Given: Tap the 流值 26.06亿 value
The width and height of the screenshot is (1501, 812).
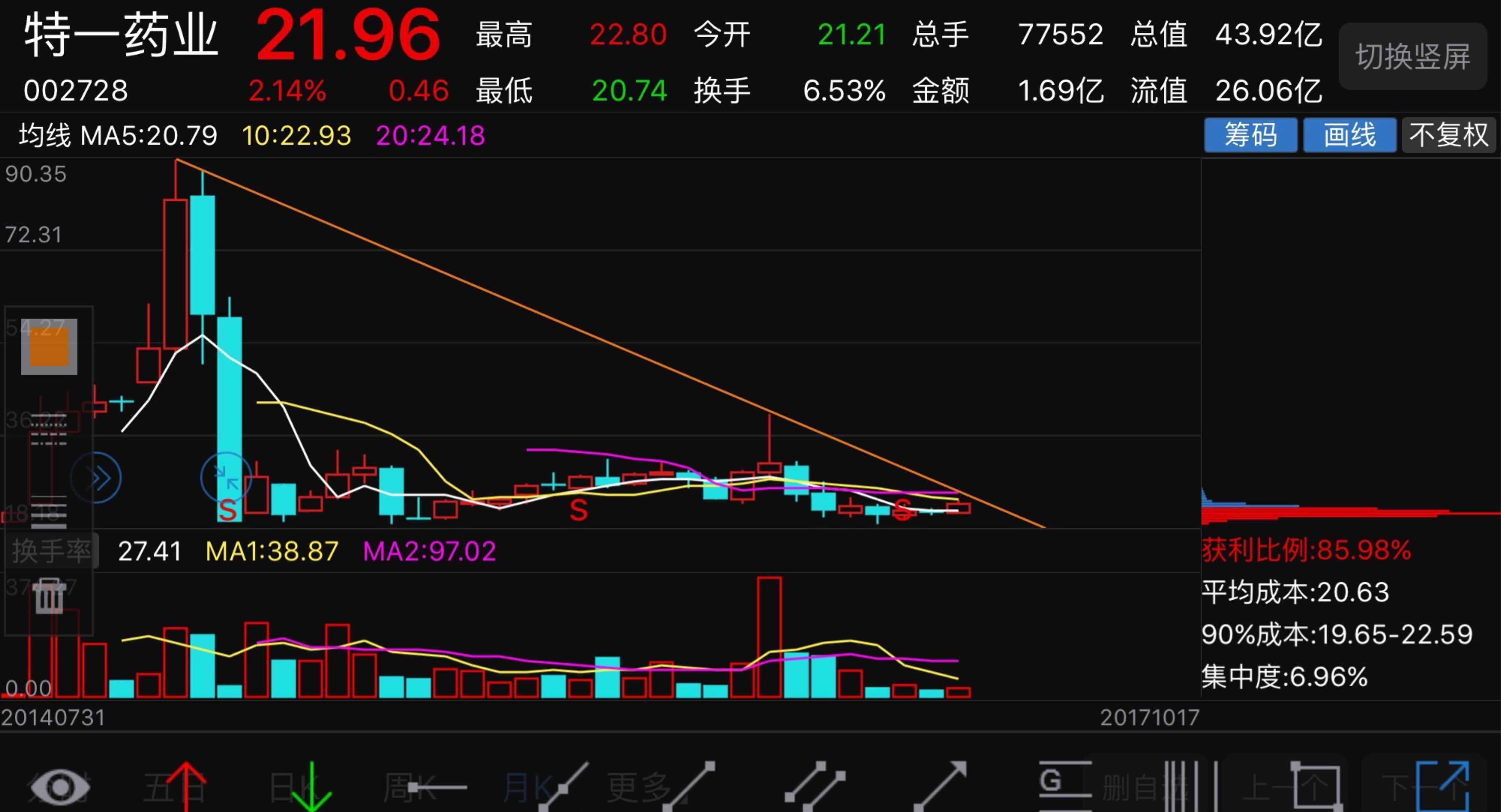Looking at the screenshot, I should [1268, 91].
